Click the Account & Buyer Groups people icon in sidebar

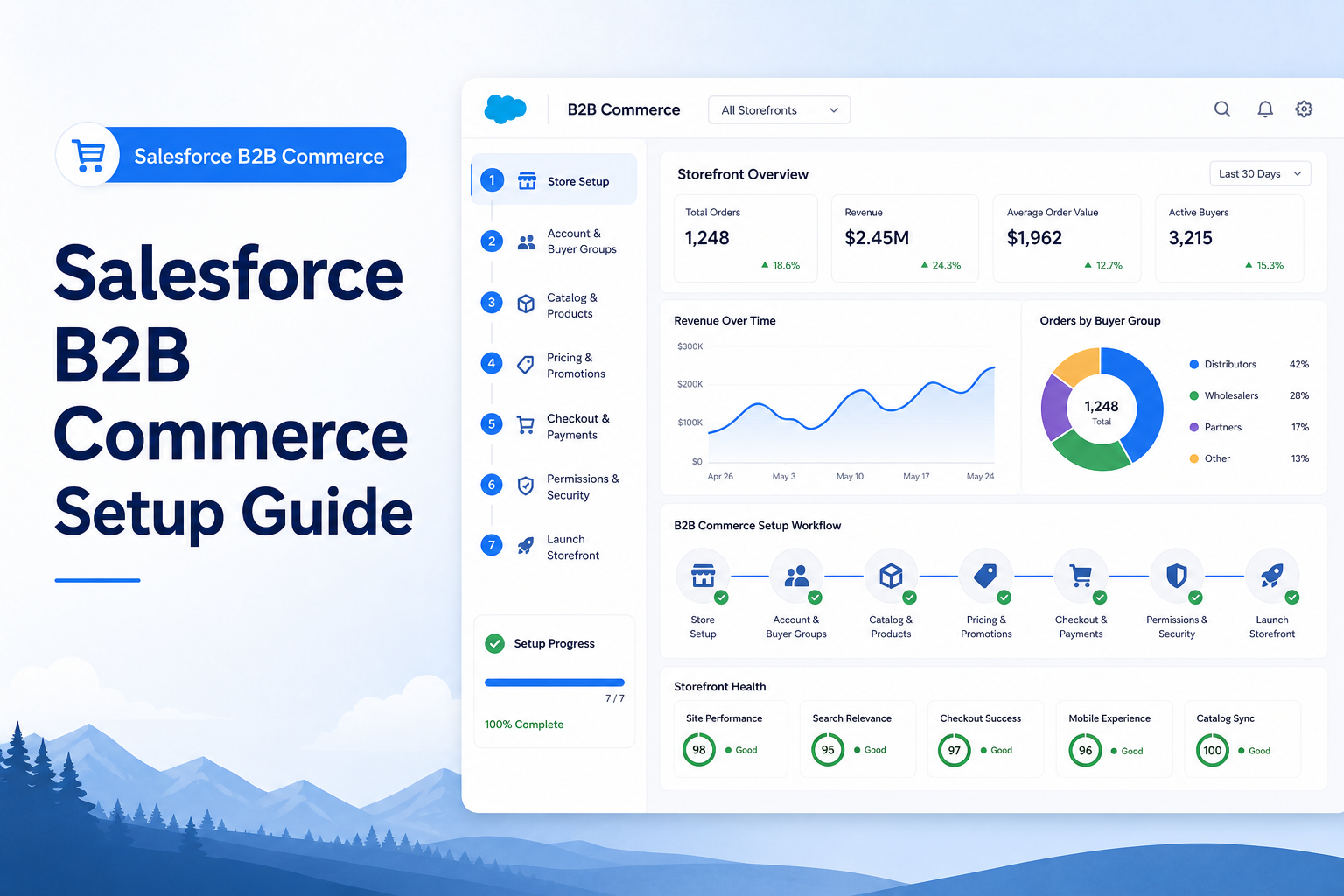(x=526, y=242)
